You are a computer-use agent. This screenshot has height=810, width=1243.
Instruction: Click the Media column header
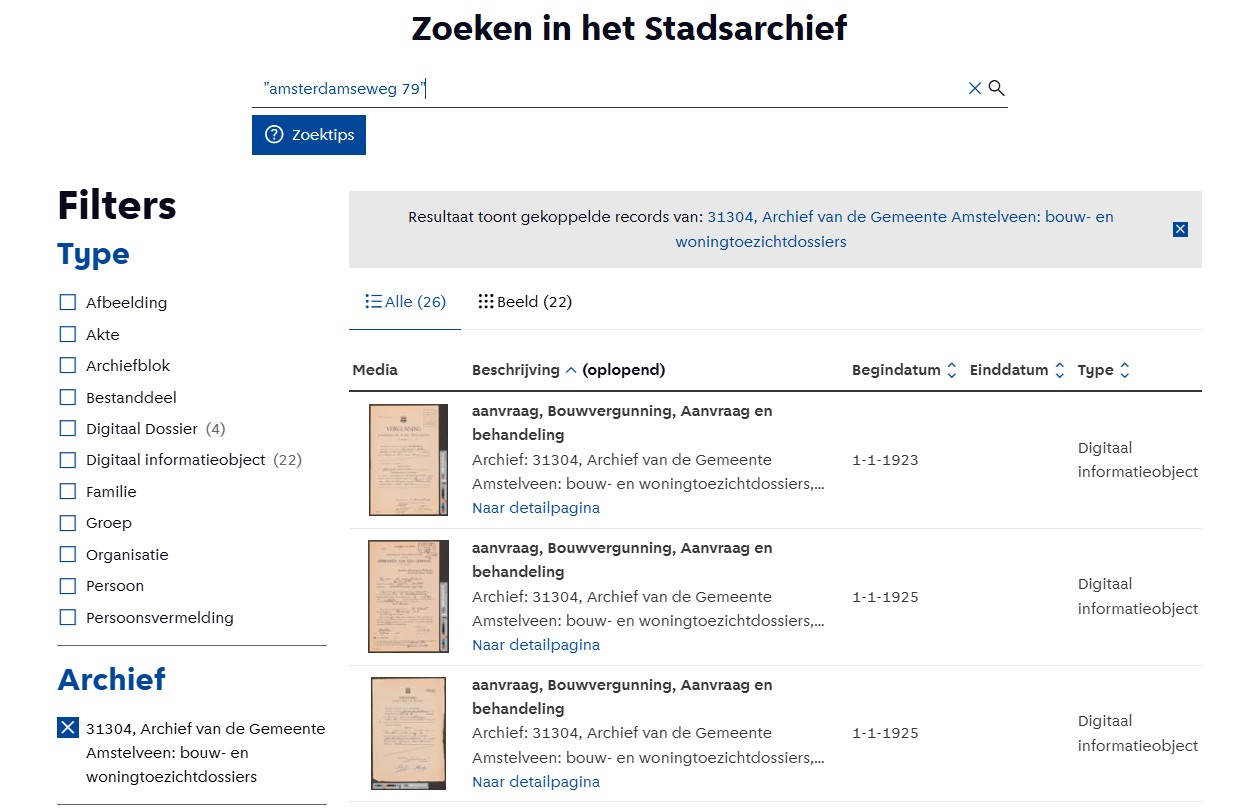pos(375,370)
